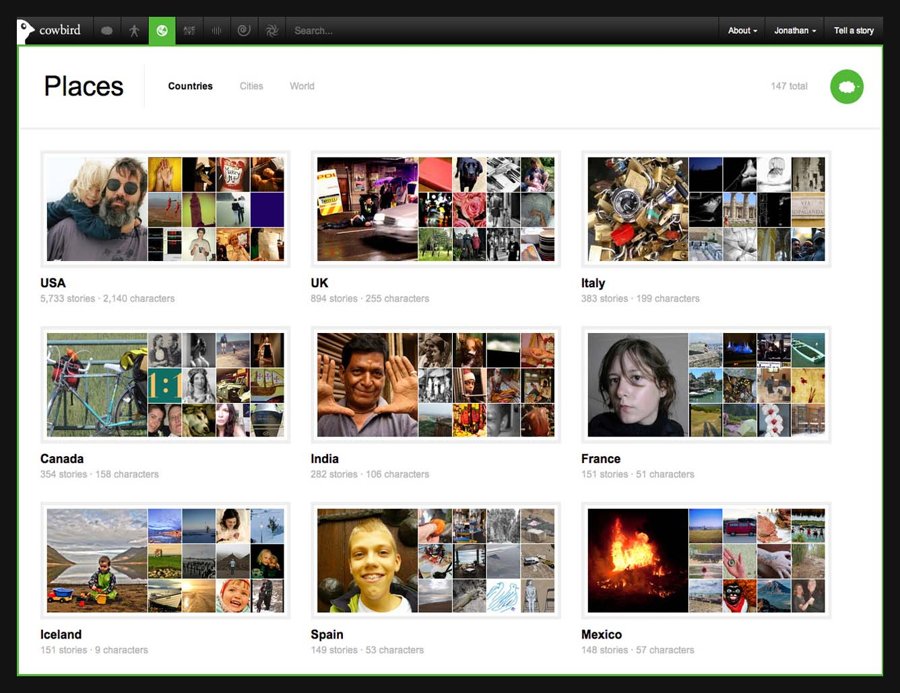Switch to the Cities tab
Image resolution: width=900 pixels, height=693 pixels.
coord(251,86)
